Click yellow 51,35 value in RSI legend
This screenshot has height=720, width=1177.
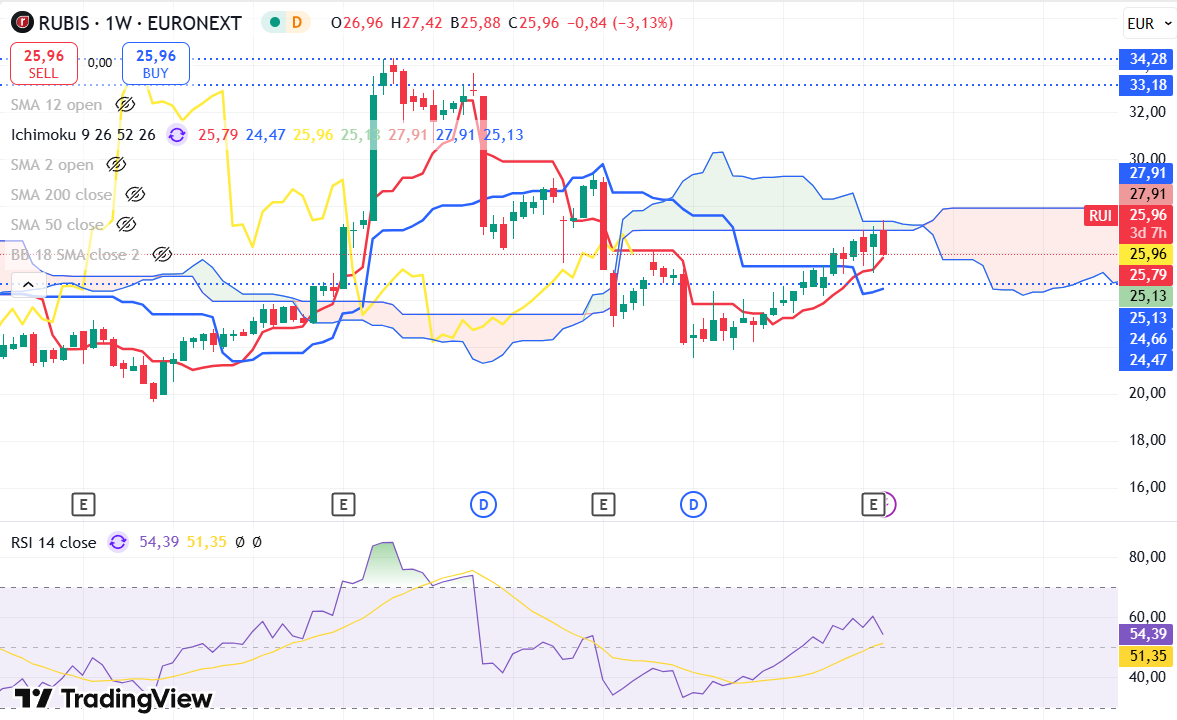[x=206, y=542]
